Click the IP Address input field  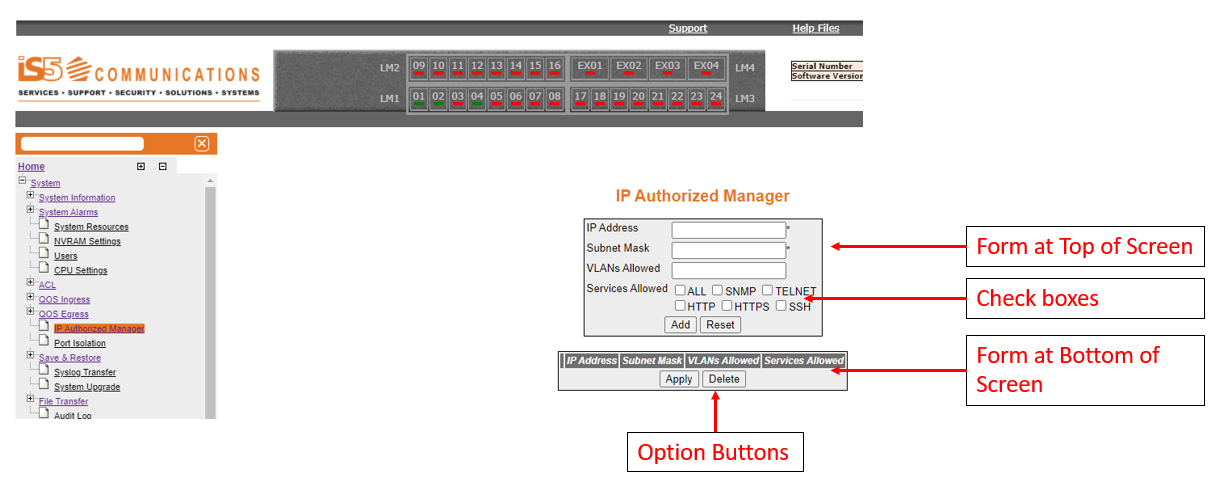728,230
